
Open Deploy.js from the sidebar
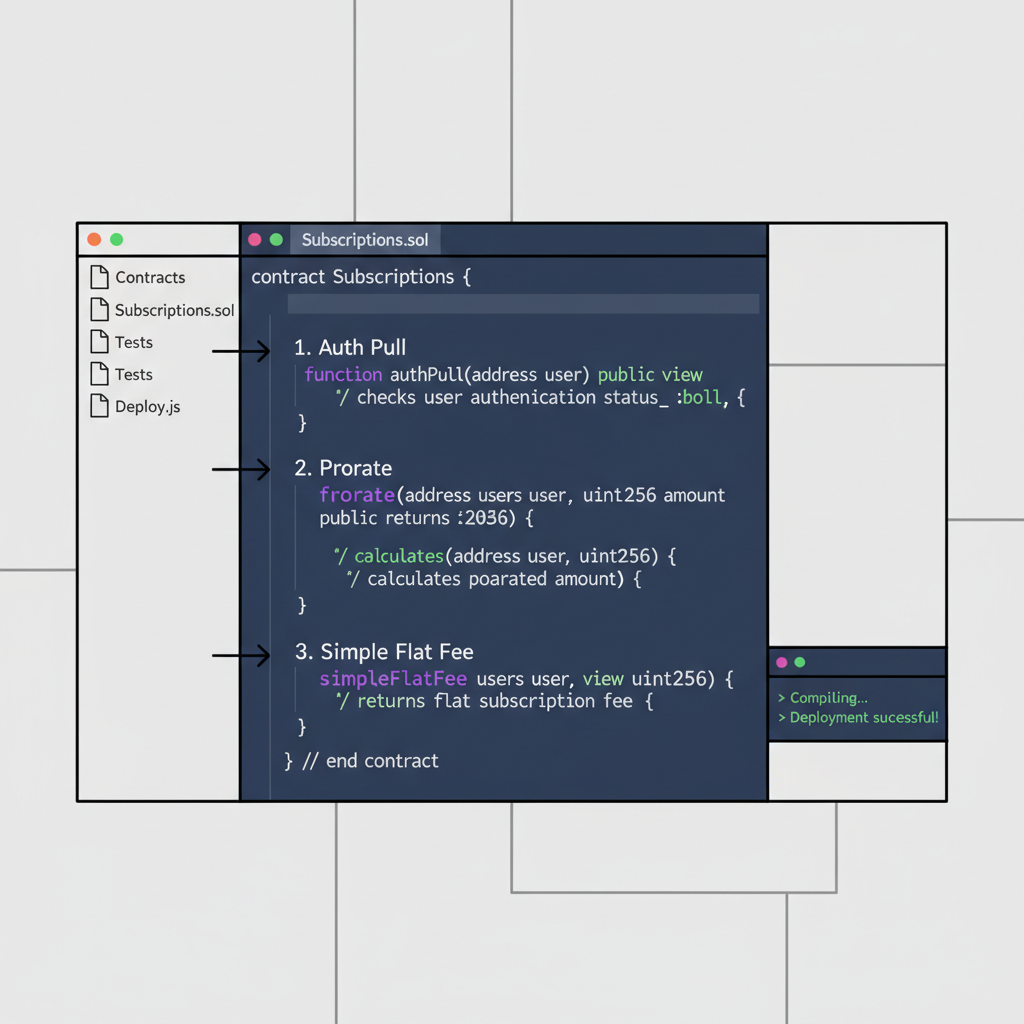[x=148, y=406]
